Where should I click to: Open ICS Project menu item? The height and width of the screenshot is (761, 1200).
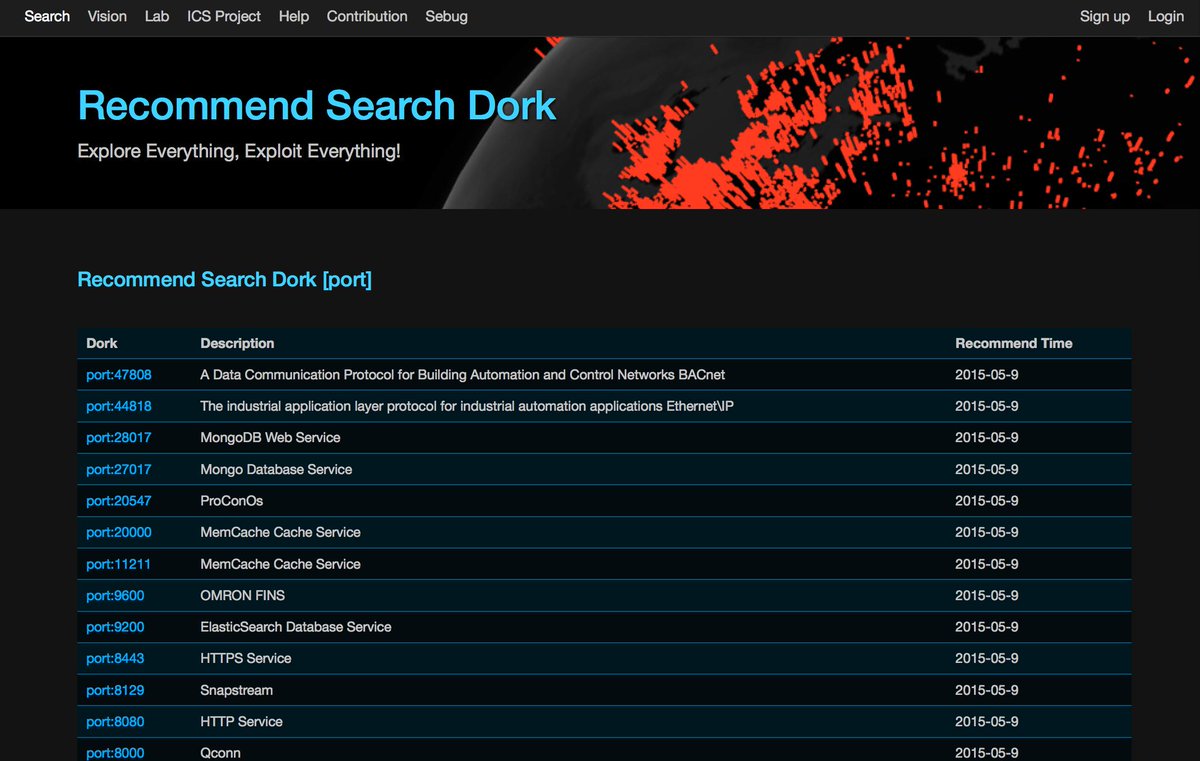click(x=224, y=16)
